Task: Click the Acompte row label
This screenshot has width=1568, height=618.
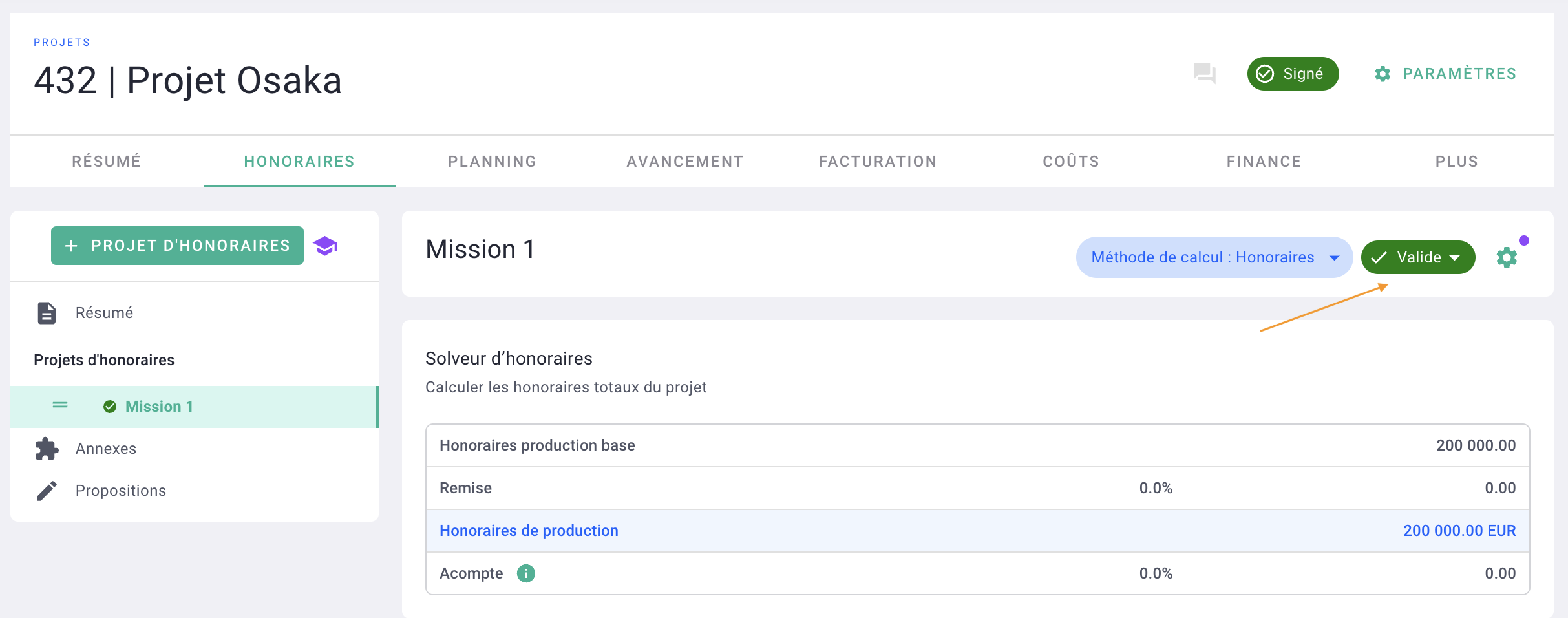Action: pyautogui.click(x=471, y=573)
